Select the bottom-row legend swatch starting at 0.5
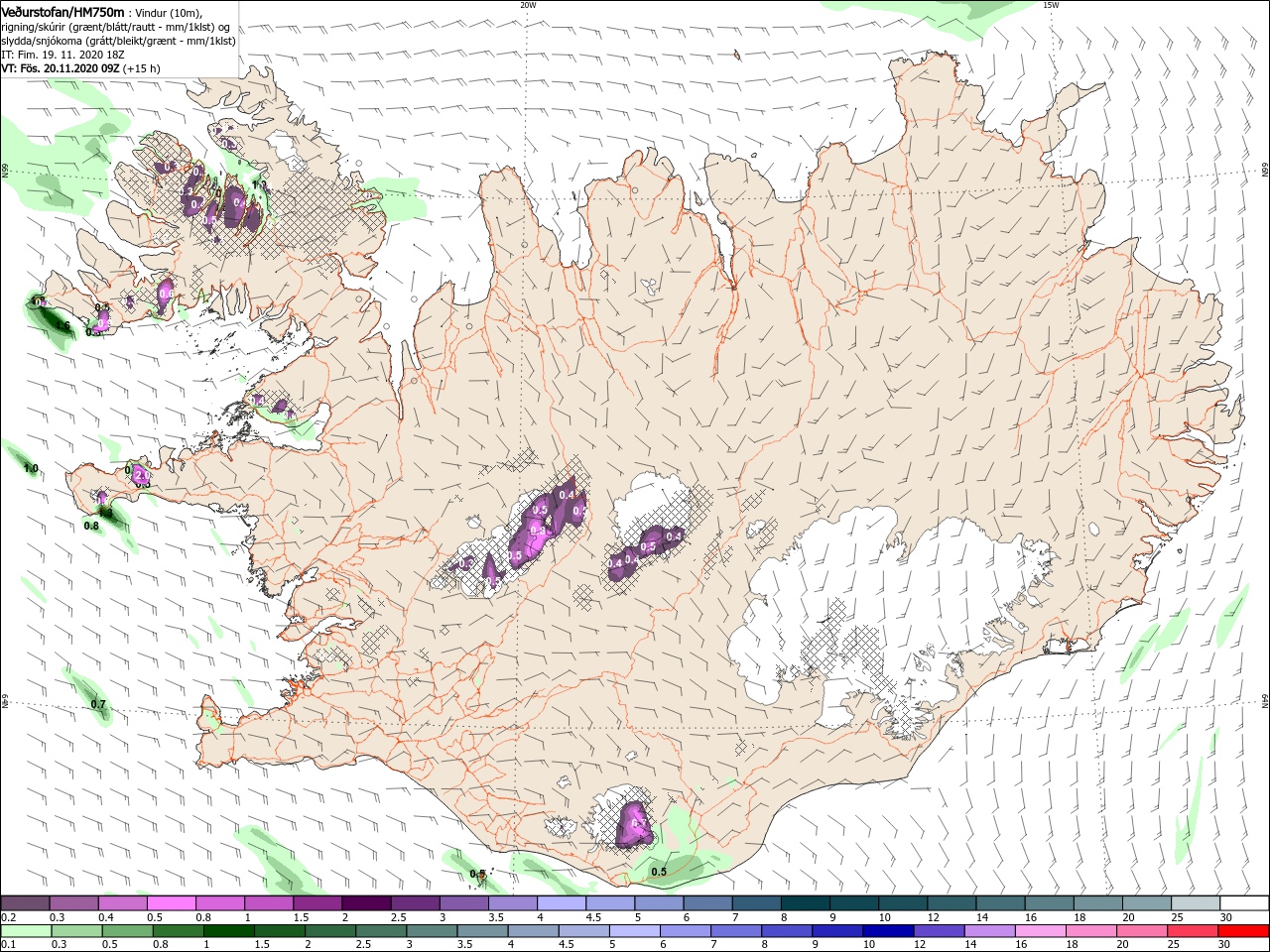 128,931
